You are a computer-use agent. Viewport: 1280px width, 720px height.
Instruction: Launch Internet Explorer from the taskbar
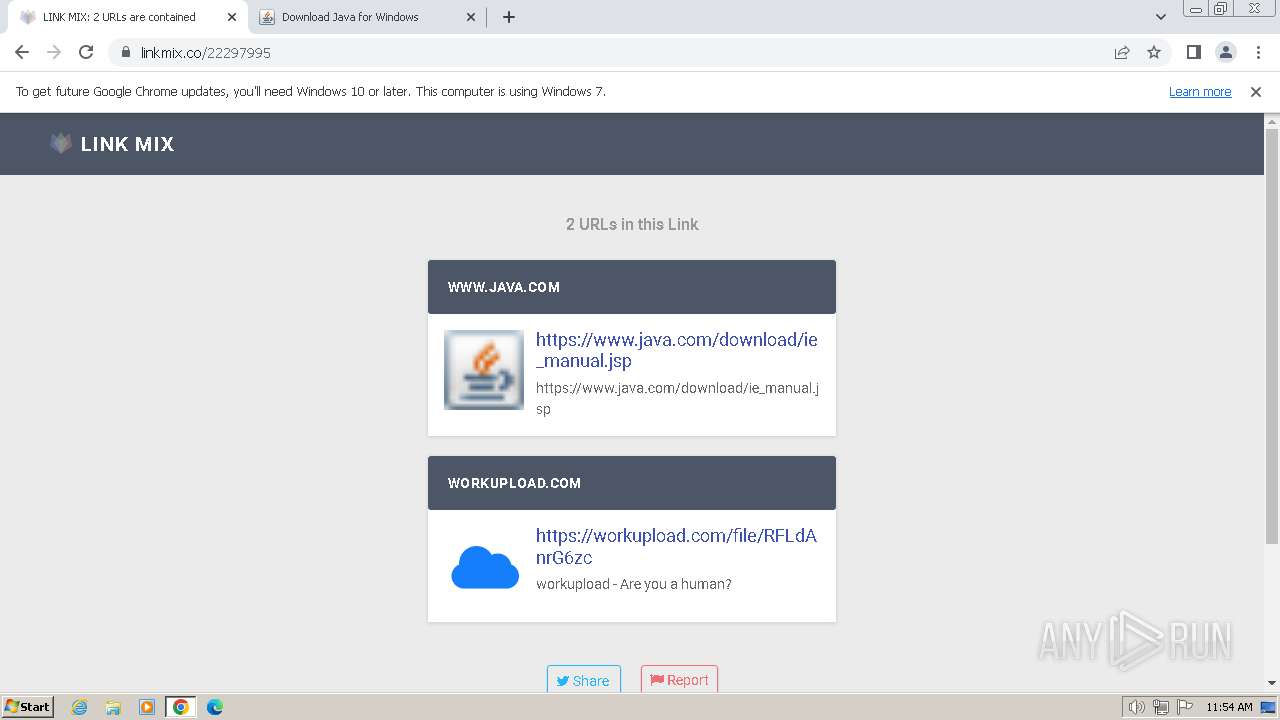tap(80, 707)
